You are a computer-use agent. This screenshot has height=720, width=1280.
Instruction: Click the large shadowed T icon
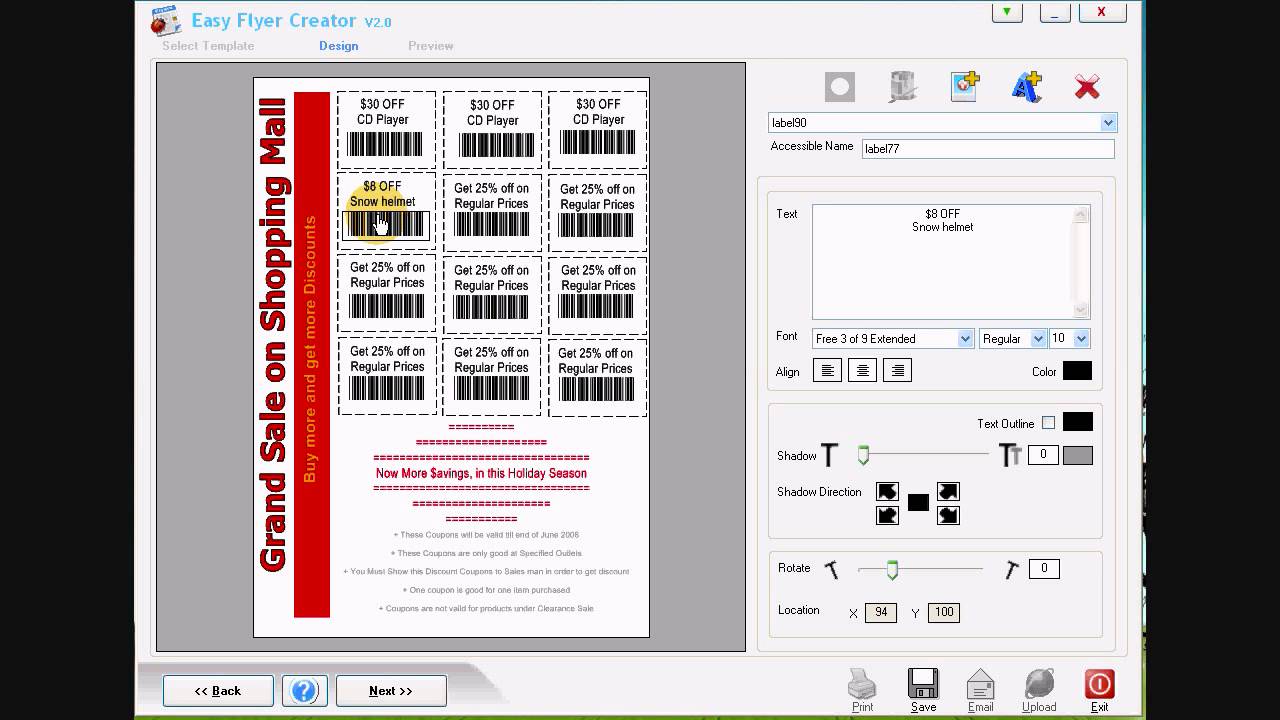coord(1010,456)
